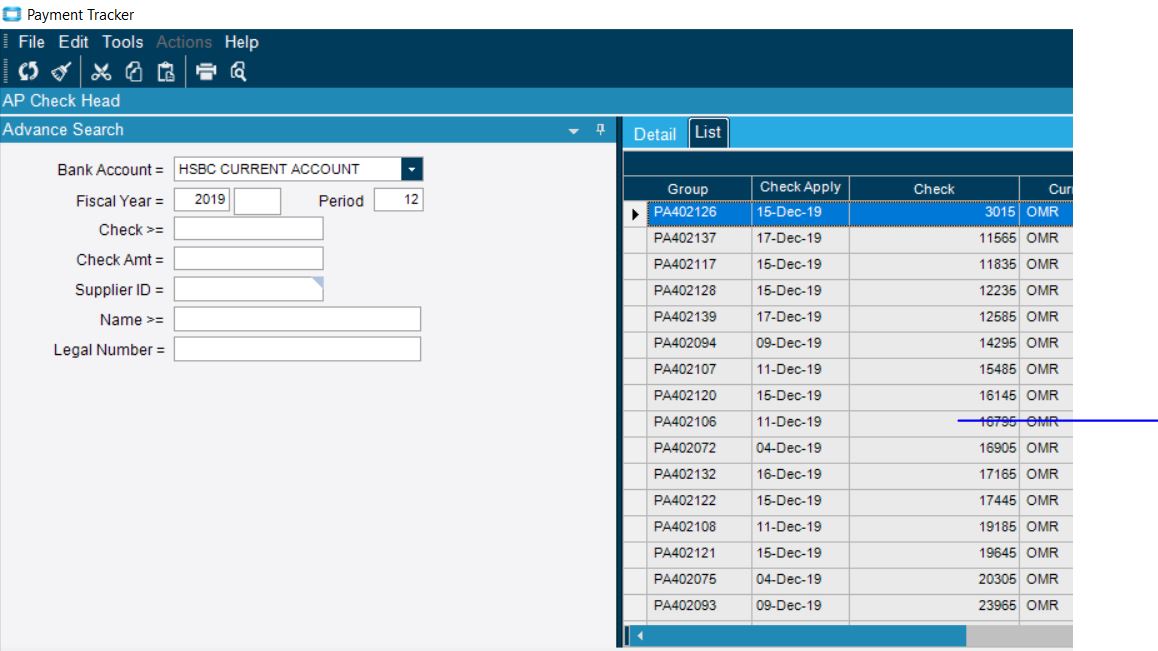Viewport: 1158px width, 651px height.
Task: Click the Legal Number input field
Action: (x=297, y=349)
